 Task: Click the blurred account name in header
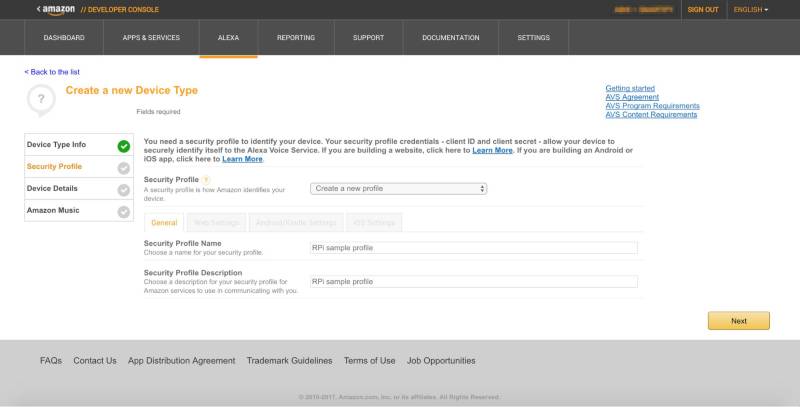643,10
